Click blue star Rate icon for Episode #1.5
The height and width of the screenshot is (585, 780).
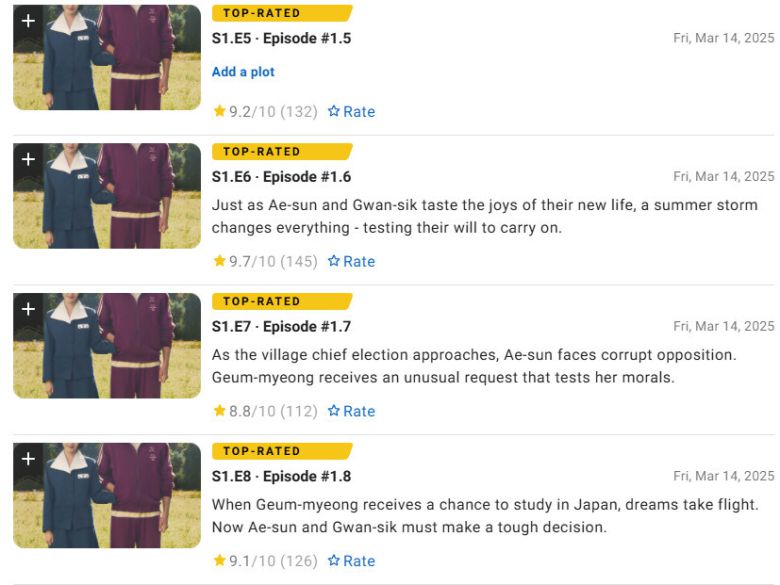coord(334,112)
